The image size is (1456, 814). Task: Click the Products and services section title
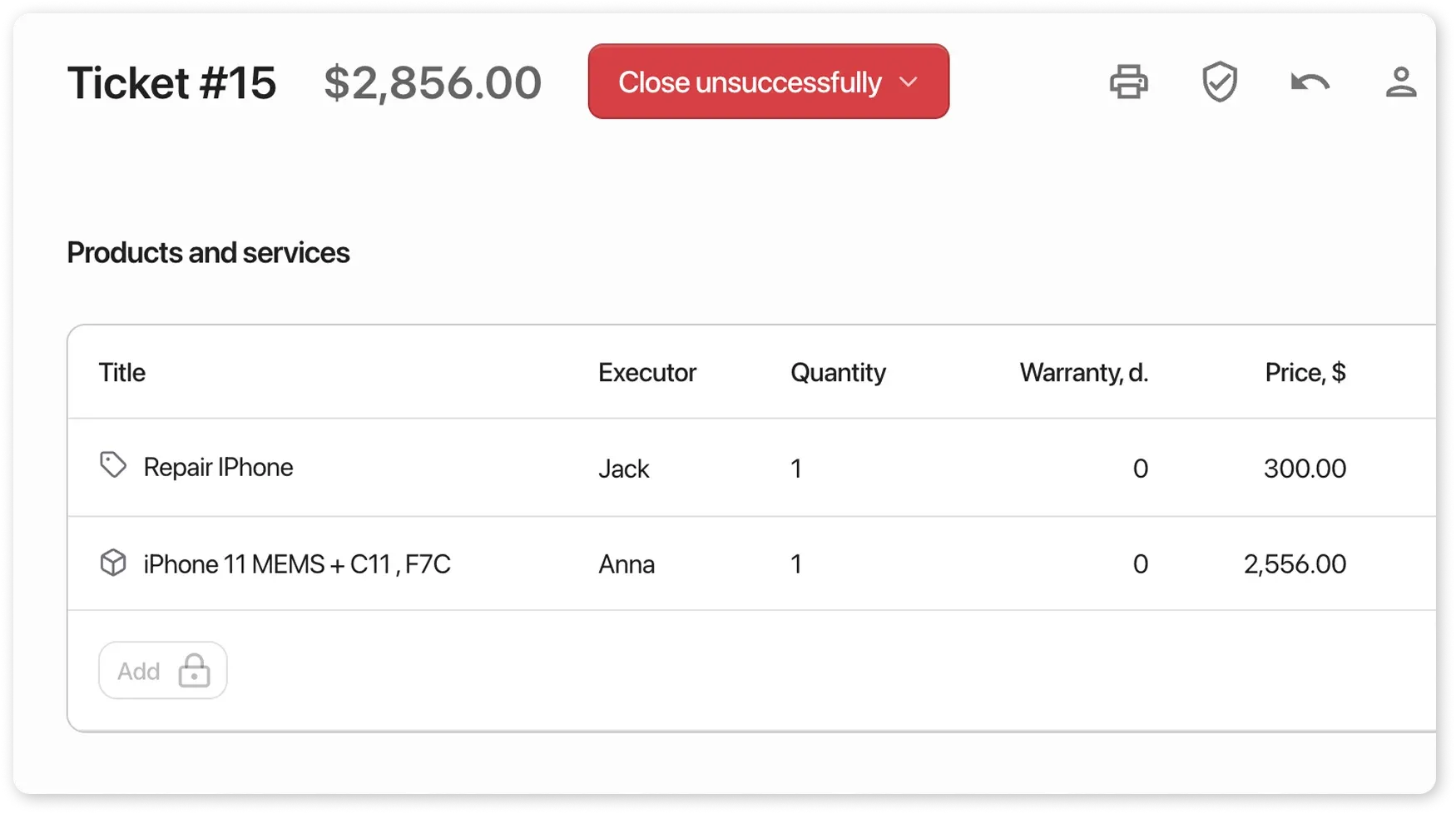tap(208, 252)
